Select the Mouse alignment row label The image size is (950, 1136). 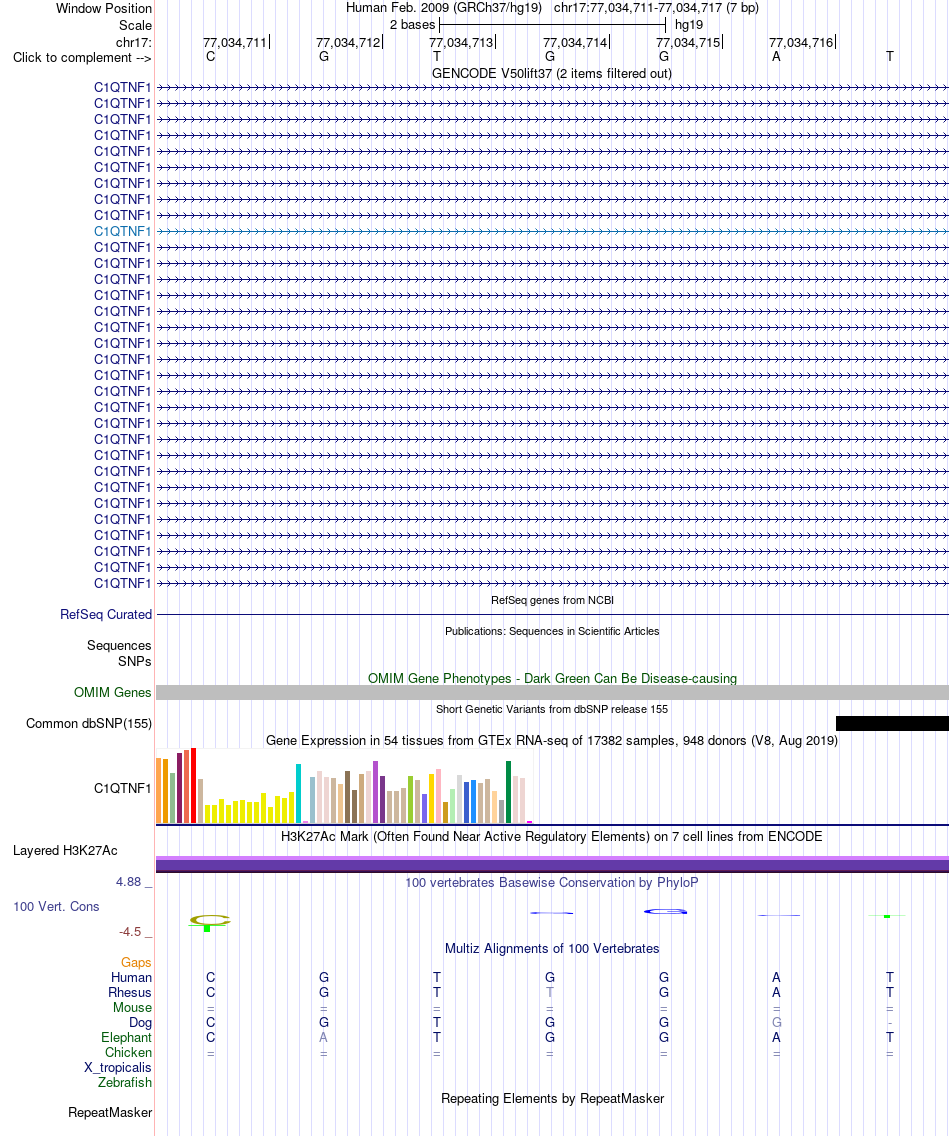point(133,1008)
